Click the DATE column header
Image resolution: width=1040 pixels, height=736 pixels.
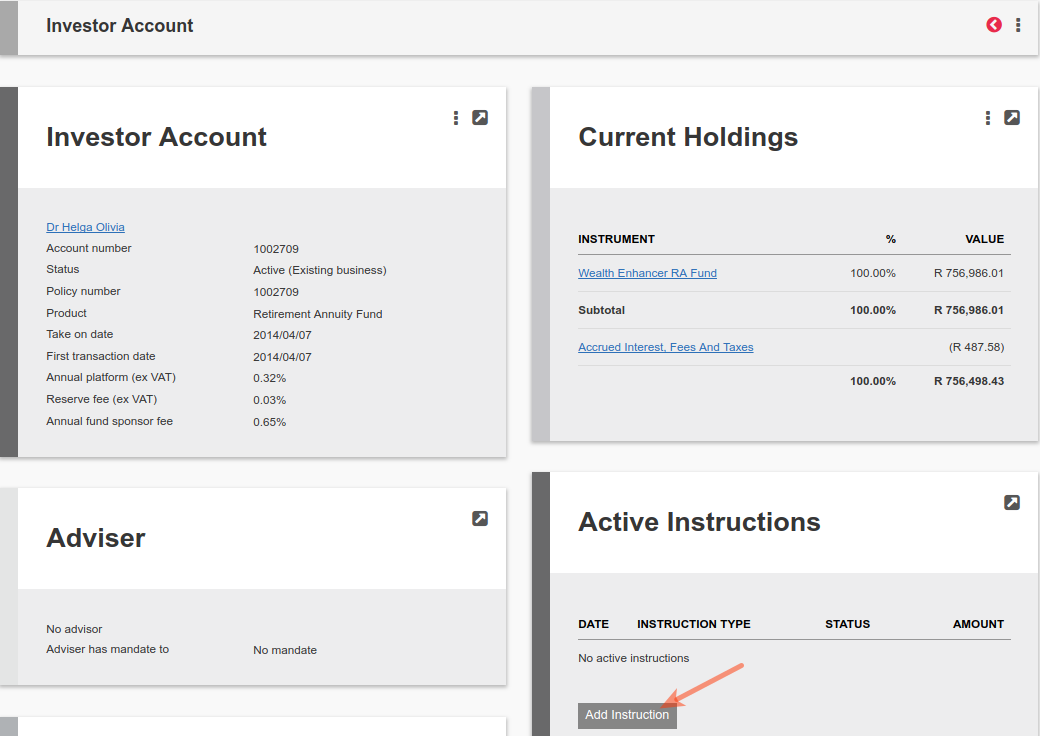(594, 625)
